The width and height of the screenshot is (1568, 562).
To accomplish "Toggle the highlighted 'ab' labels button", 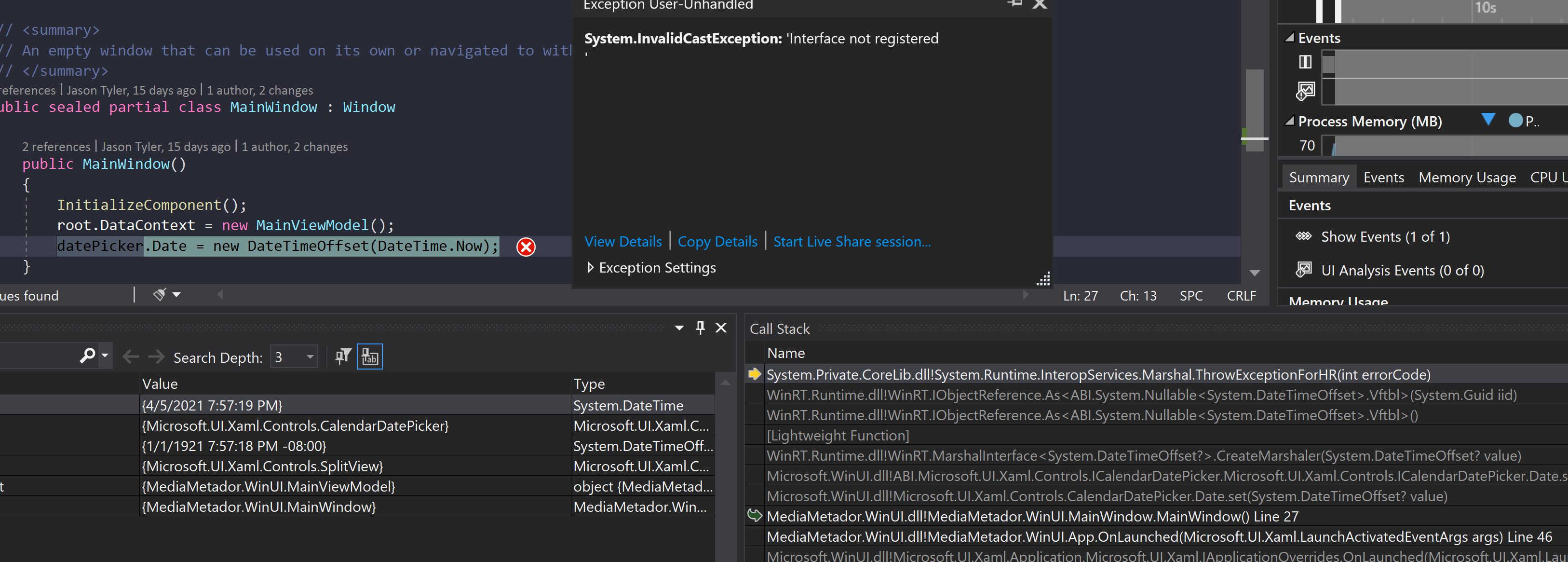I will point(369,356).
